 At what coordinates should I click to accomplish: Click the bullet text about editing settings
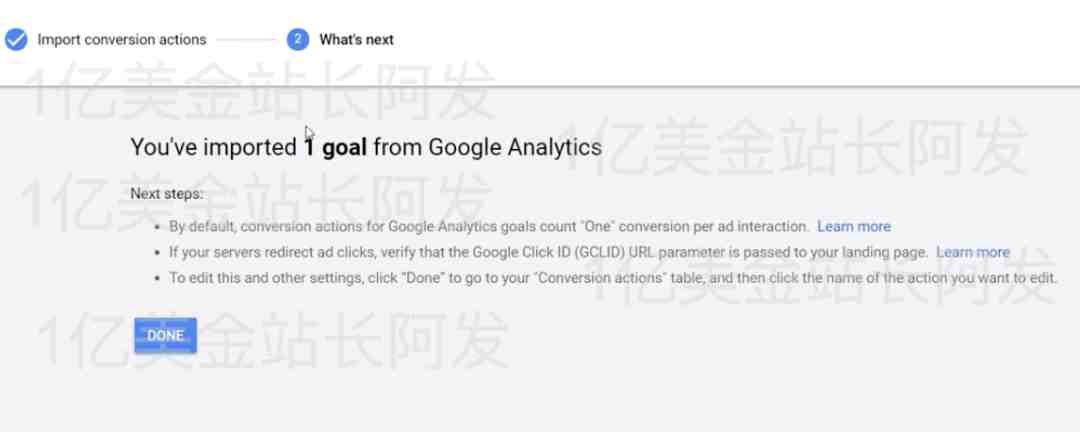pos(613,278)
